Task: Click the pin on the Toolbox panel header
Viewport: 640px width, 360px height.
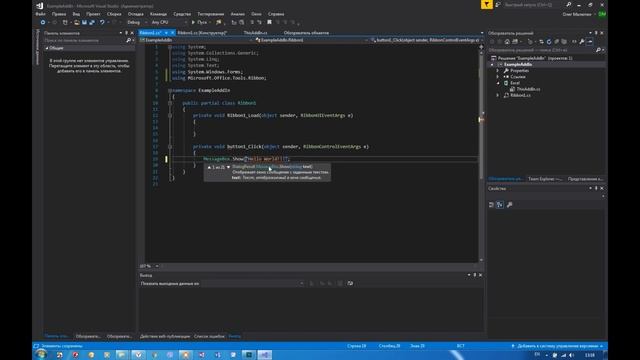Action: 126,33
